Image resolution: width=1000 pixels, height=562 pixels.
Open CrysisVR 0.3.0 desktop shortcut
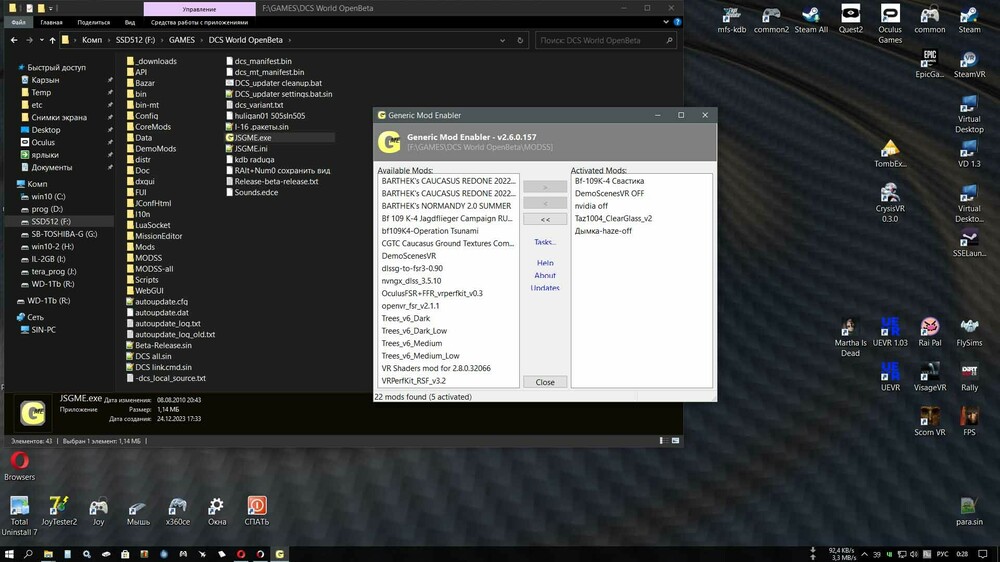890,203
